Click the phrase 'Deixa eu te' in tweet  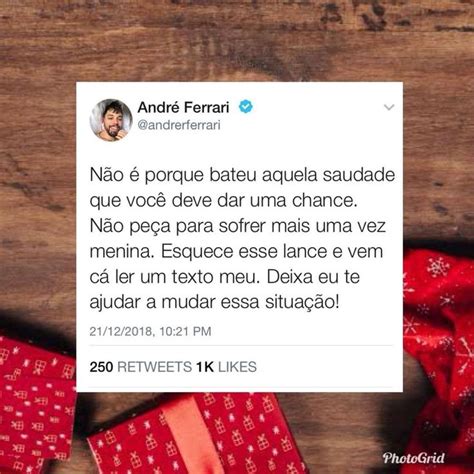click(x=313, y=277)
